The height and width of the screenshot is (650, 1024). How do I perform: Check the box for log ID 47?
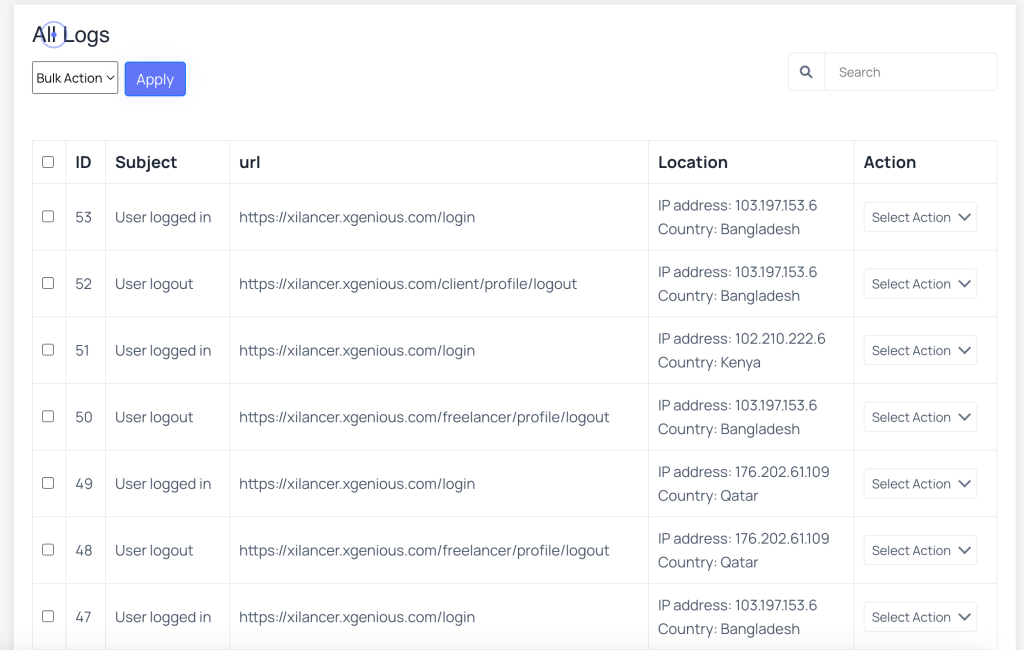pos(48,616)
